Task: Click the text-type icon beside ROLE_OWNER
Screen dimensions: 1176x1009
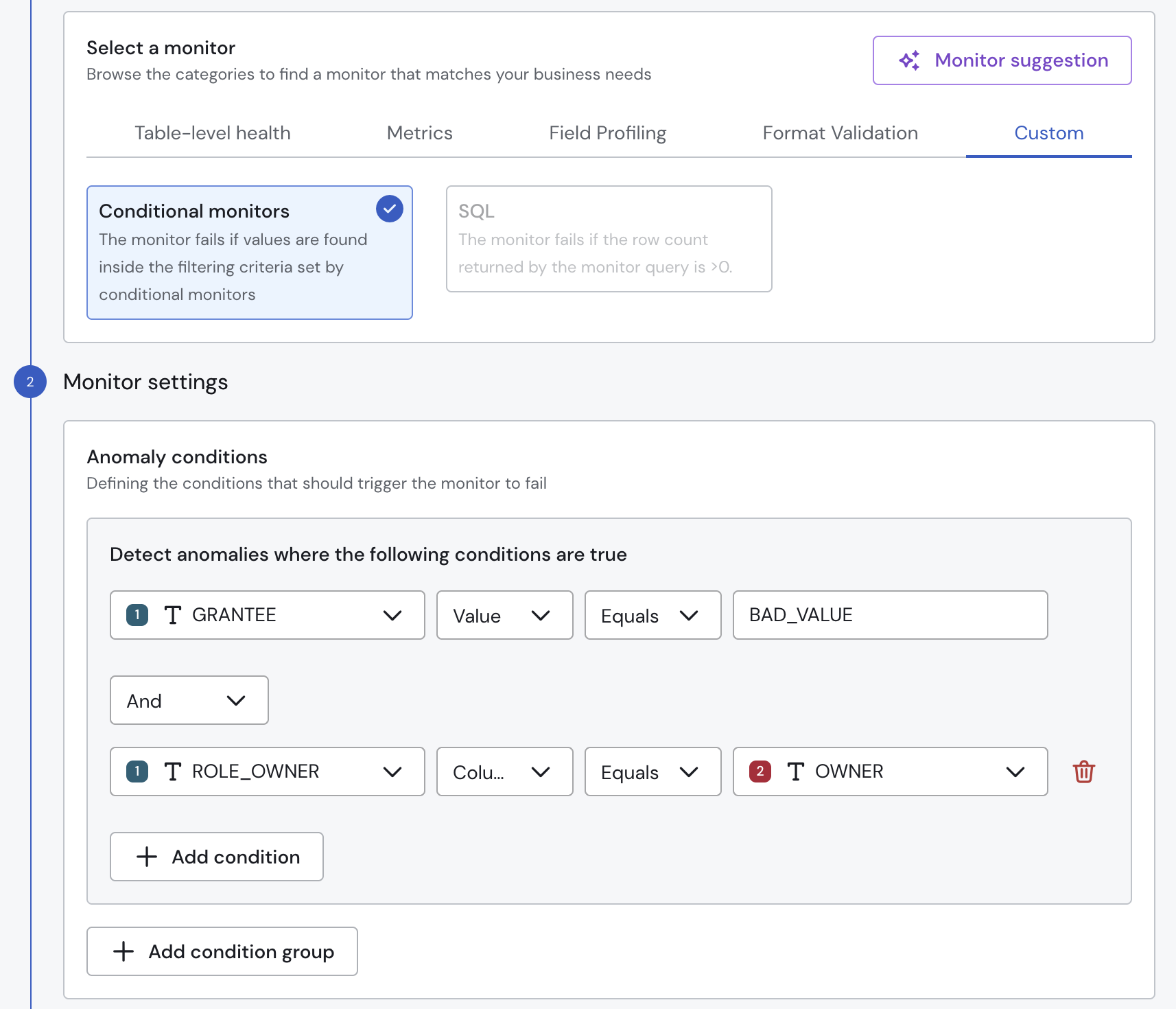Action: [x=173, y=772]
